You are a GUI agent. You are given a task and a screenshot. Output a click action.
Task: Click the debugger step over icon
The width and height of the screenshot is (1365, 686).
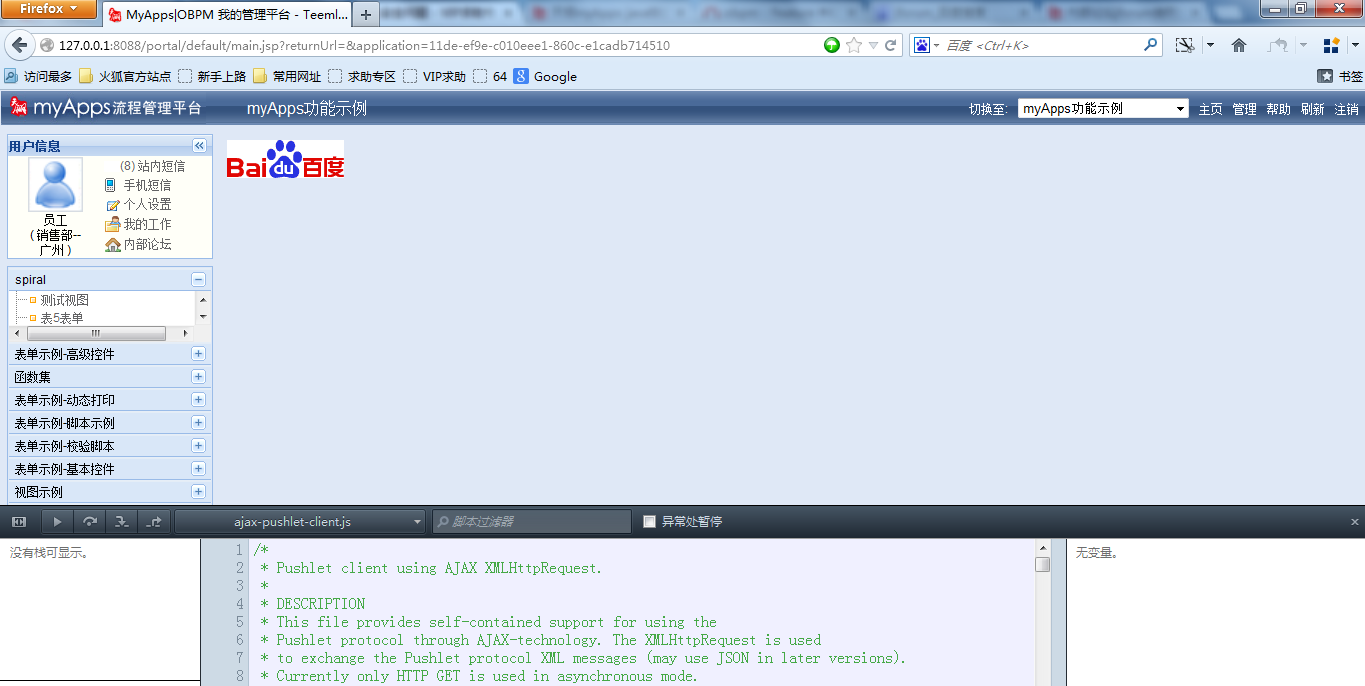point(89,521)
